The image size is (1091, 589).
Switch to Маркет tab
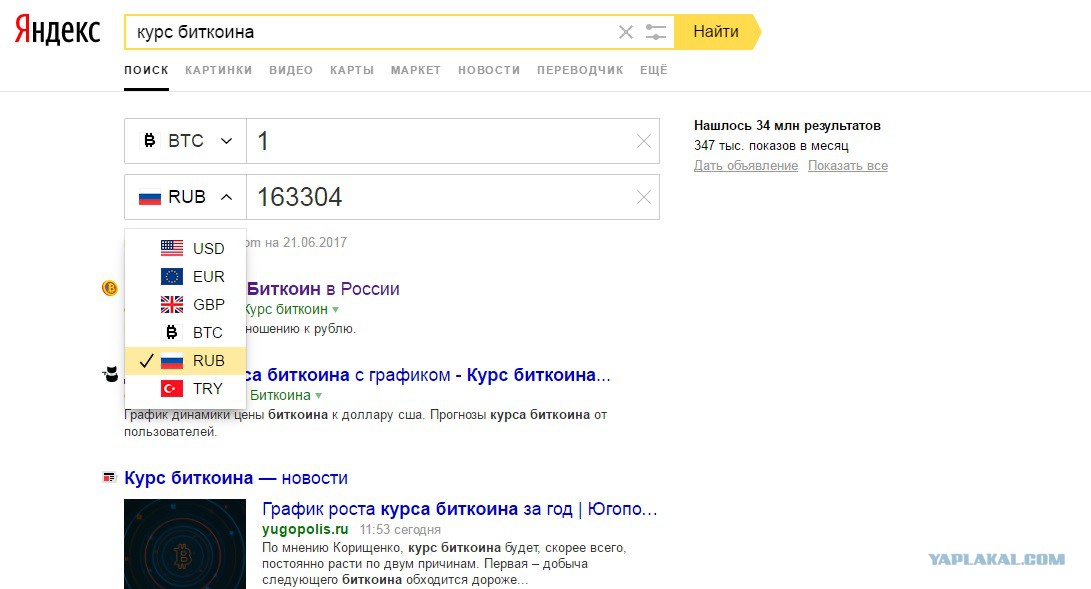click(416, 70)
